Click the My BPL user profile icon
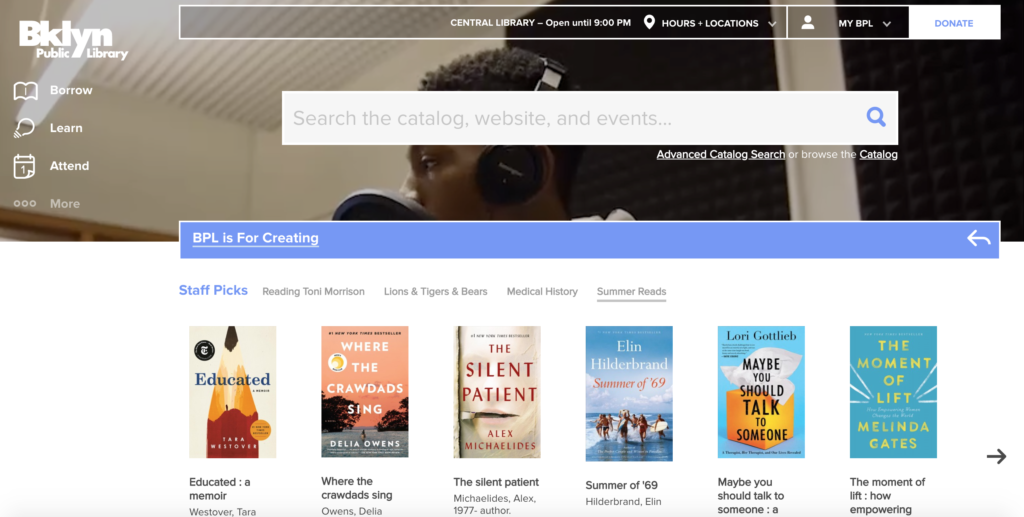 [x=808, y=22]
